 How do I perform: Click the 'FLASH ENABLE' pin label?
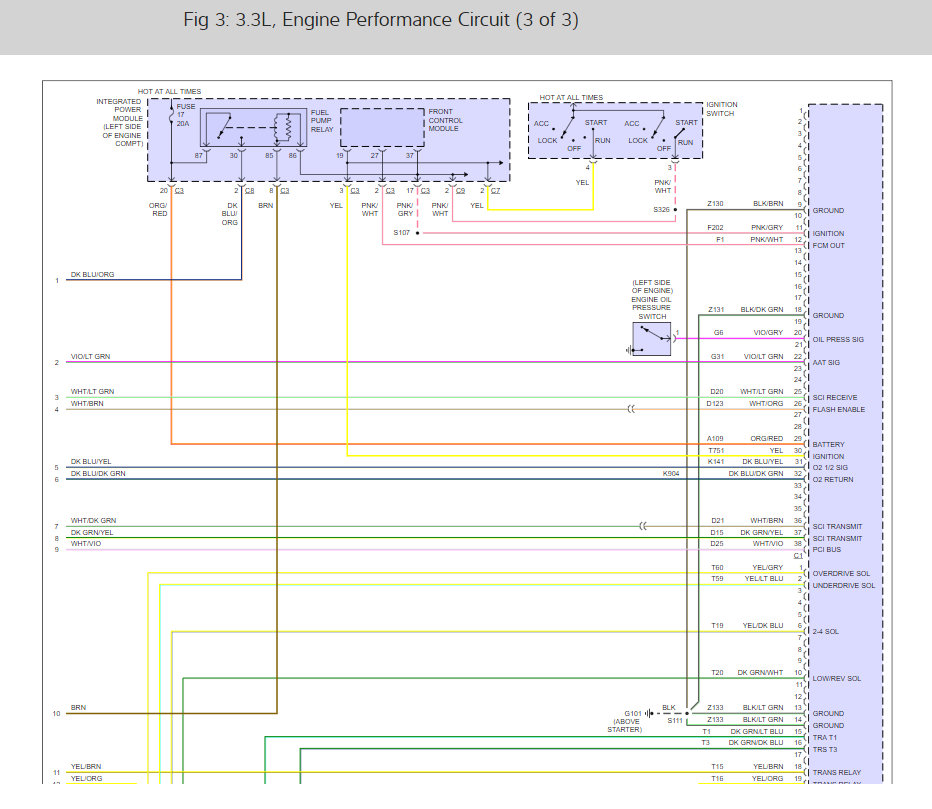pyautogui.click(x=839, y=409)
